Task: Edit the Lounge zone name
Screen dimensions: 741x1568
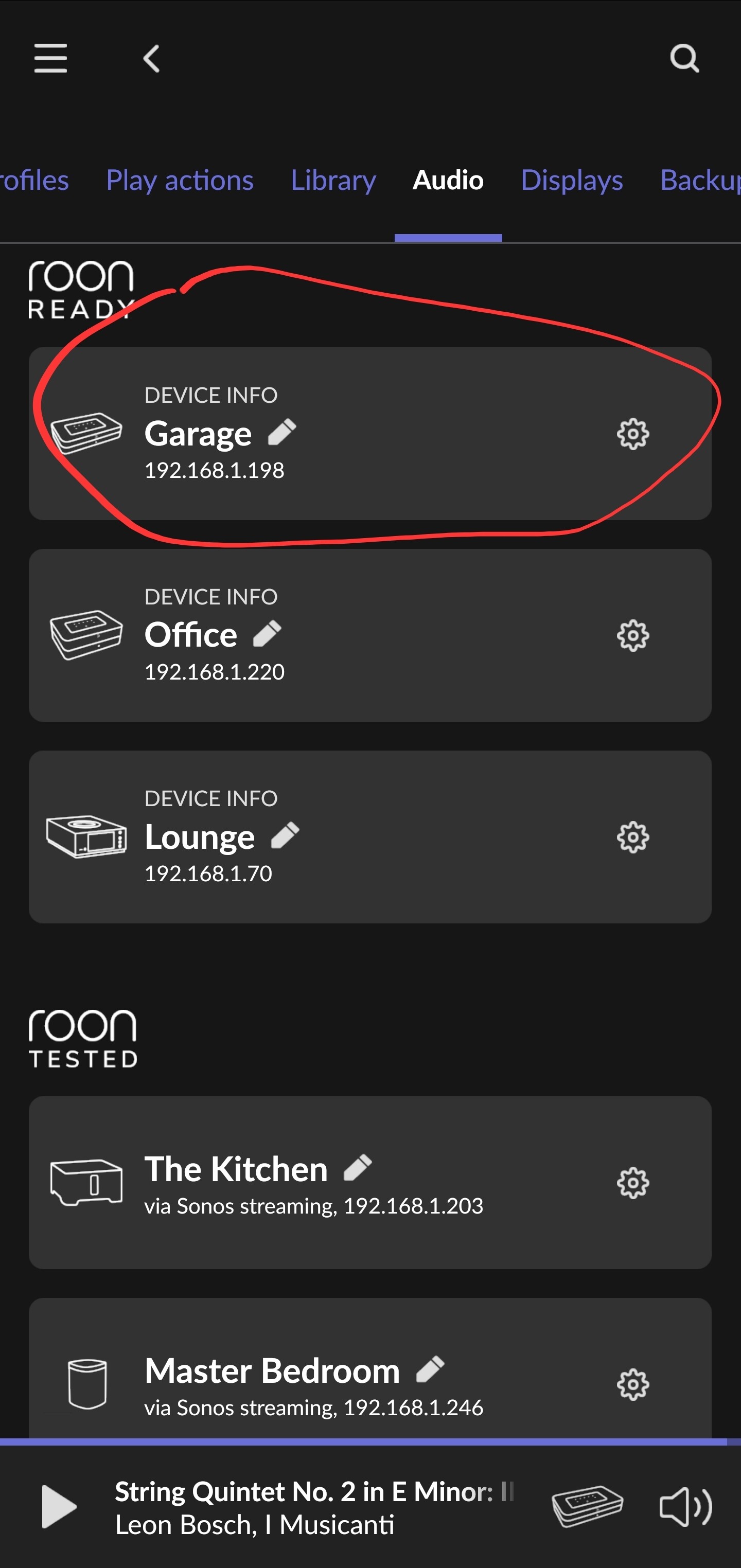Action: coord(285,835)
